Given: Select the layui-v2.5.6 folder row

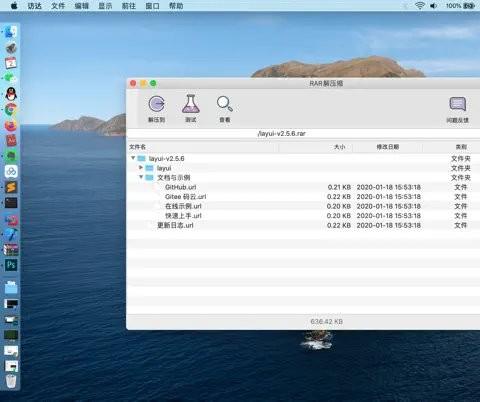Looking at the screenshot, I should pyautogui.click(x=303, y=158).
